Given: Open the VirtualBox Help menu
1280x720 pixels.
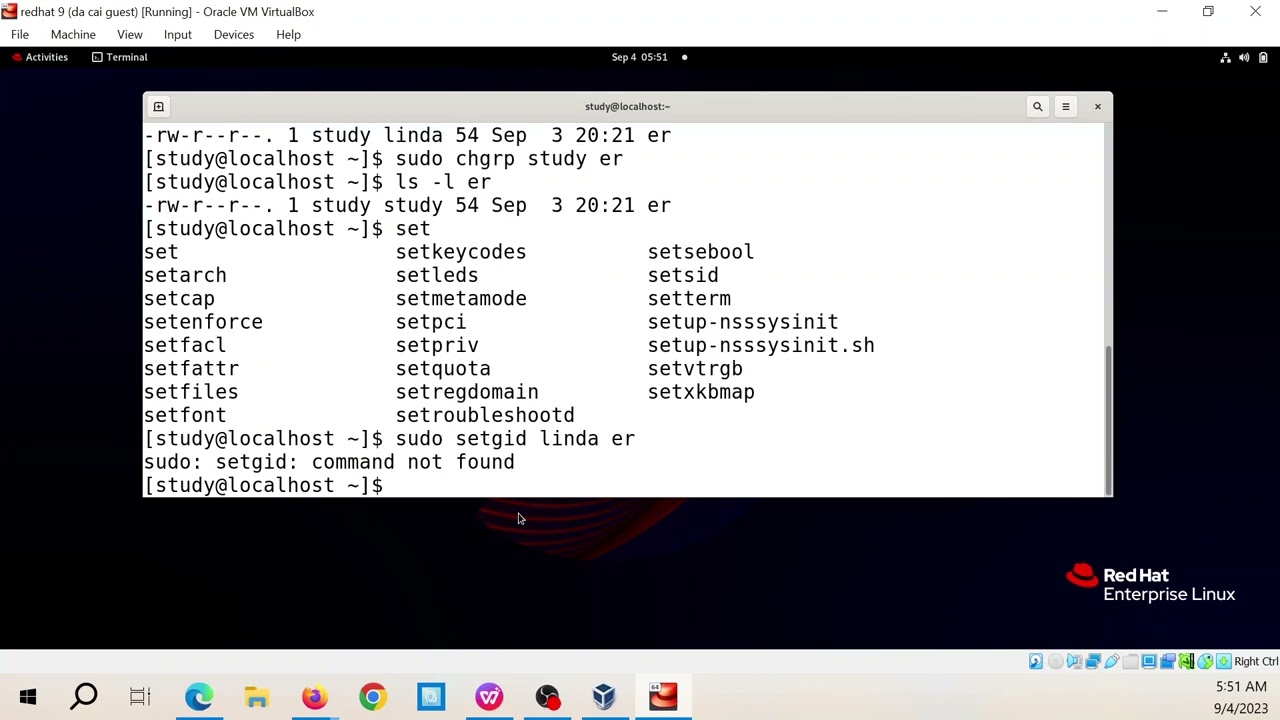Looking at the screenshot, I should tap(288, 34).
